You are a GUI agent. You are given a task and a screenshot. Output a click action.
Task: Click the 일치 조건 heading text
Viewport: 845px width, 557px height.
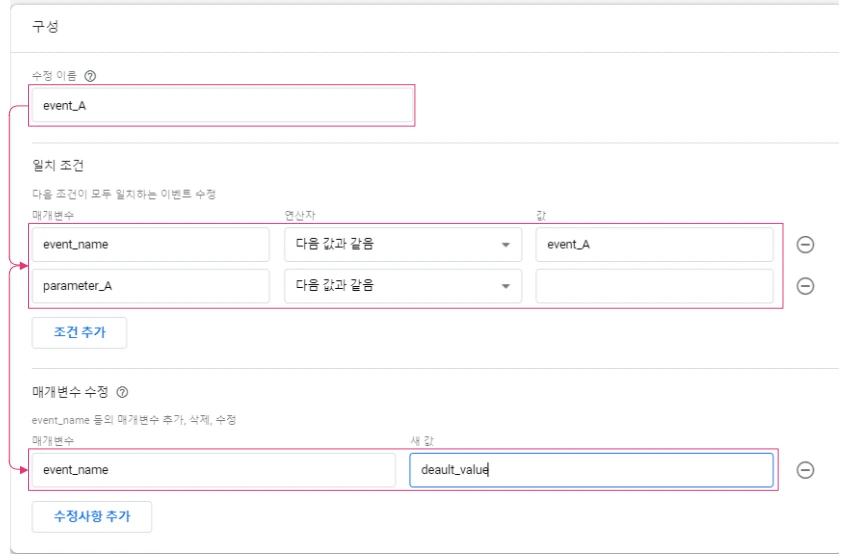(x=58, y=165)
